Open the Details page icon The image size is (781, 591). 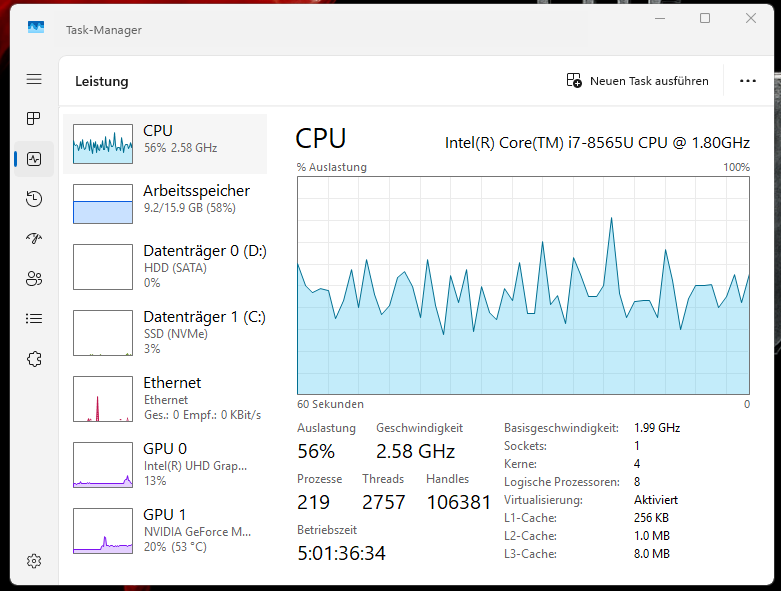34,319
